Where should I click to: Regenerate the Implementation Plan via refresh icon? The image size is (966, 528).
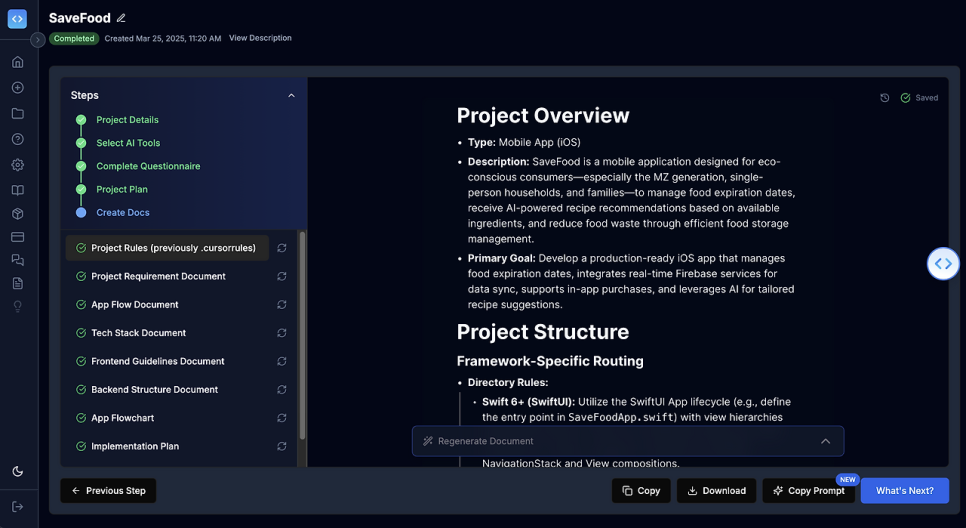click(282, 446)
